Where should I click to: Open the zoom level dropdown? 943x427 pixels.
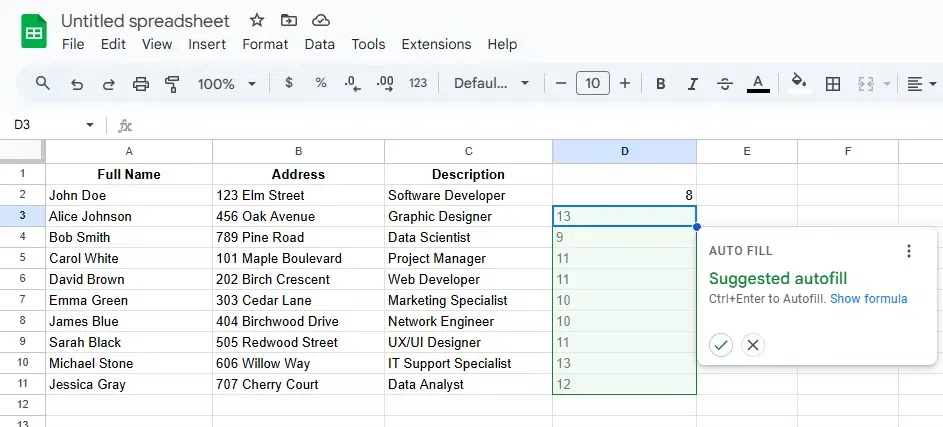pyautogui.click(x=227, y=84)
